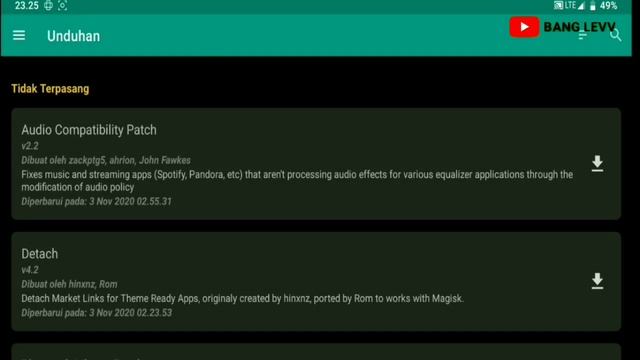Click the red YouTube play logo
Viewport: 640px width, 360px height.
pyautogui.click(x=524, y=27)
